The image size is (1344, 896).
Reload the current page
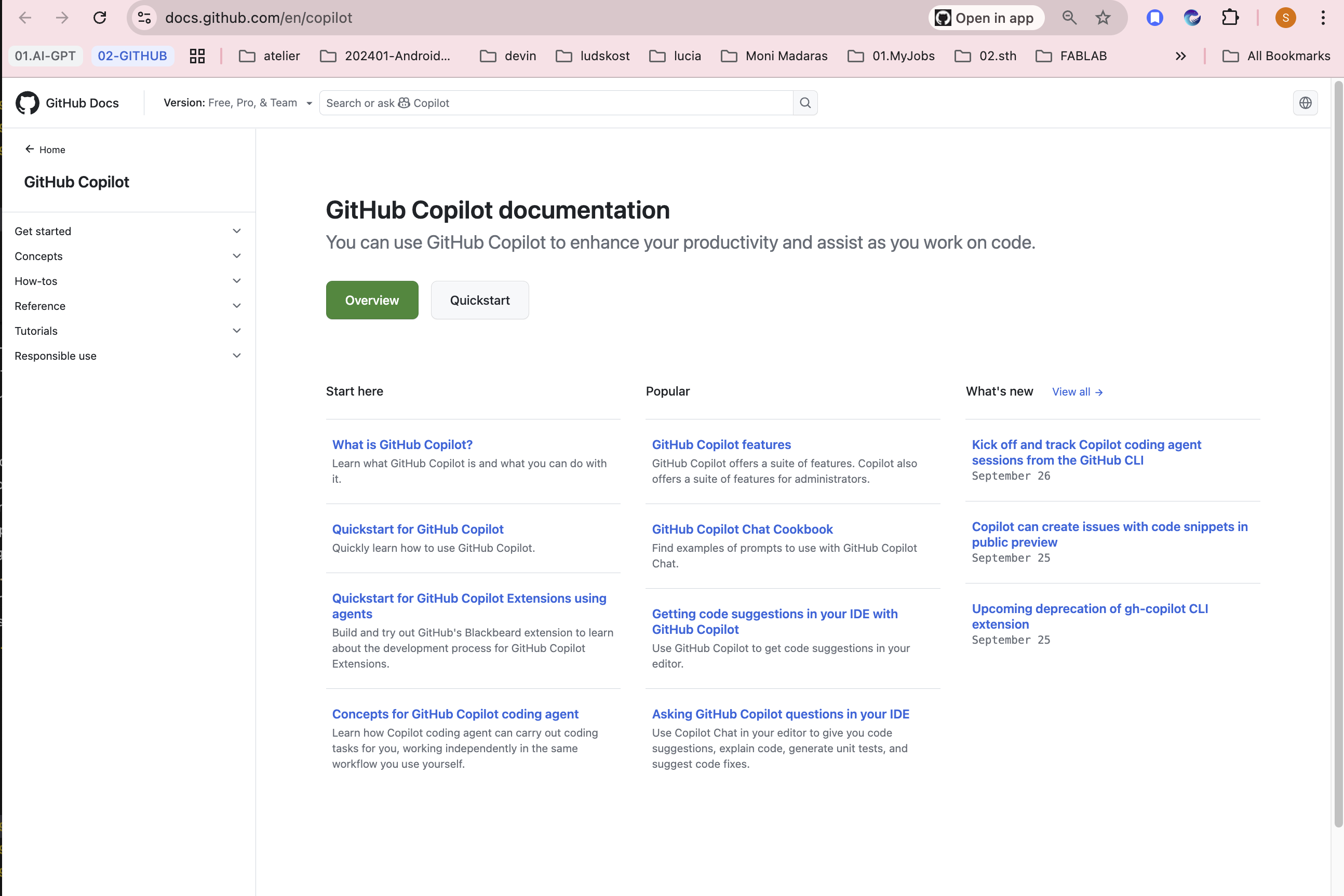click(100, 18)
